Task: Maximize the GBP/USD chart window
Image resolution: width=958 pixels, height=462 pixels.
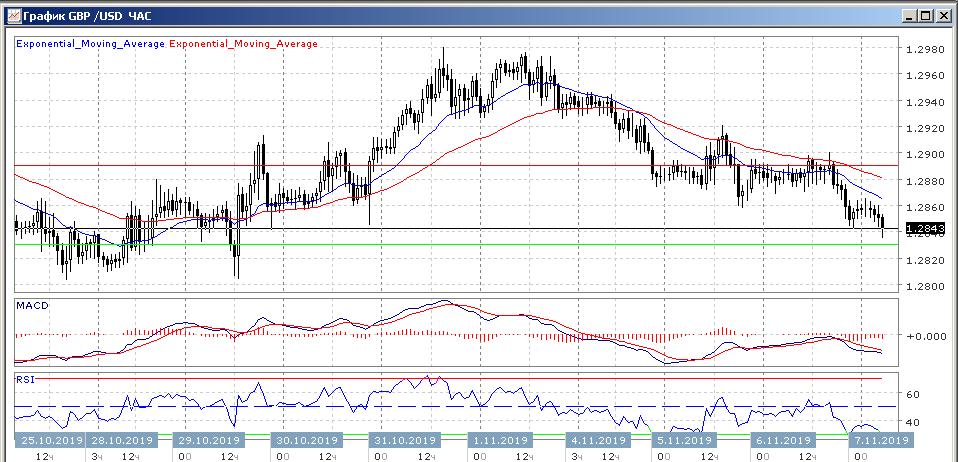Action: click(926, 16)
